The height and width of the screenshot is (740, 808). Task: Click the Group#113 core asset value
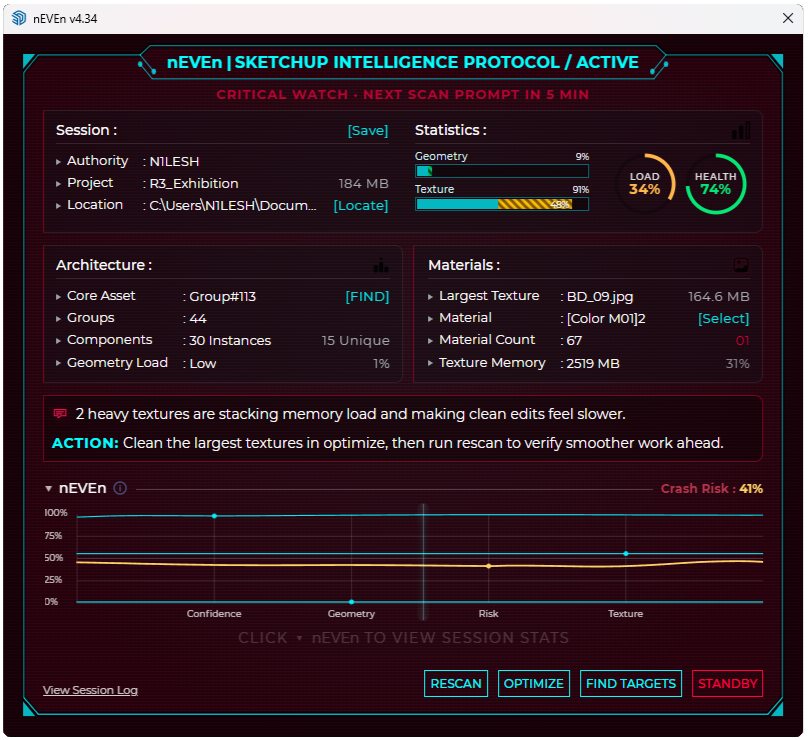[223, 297]
